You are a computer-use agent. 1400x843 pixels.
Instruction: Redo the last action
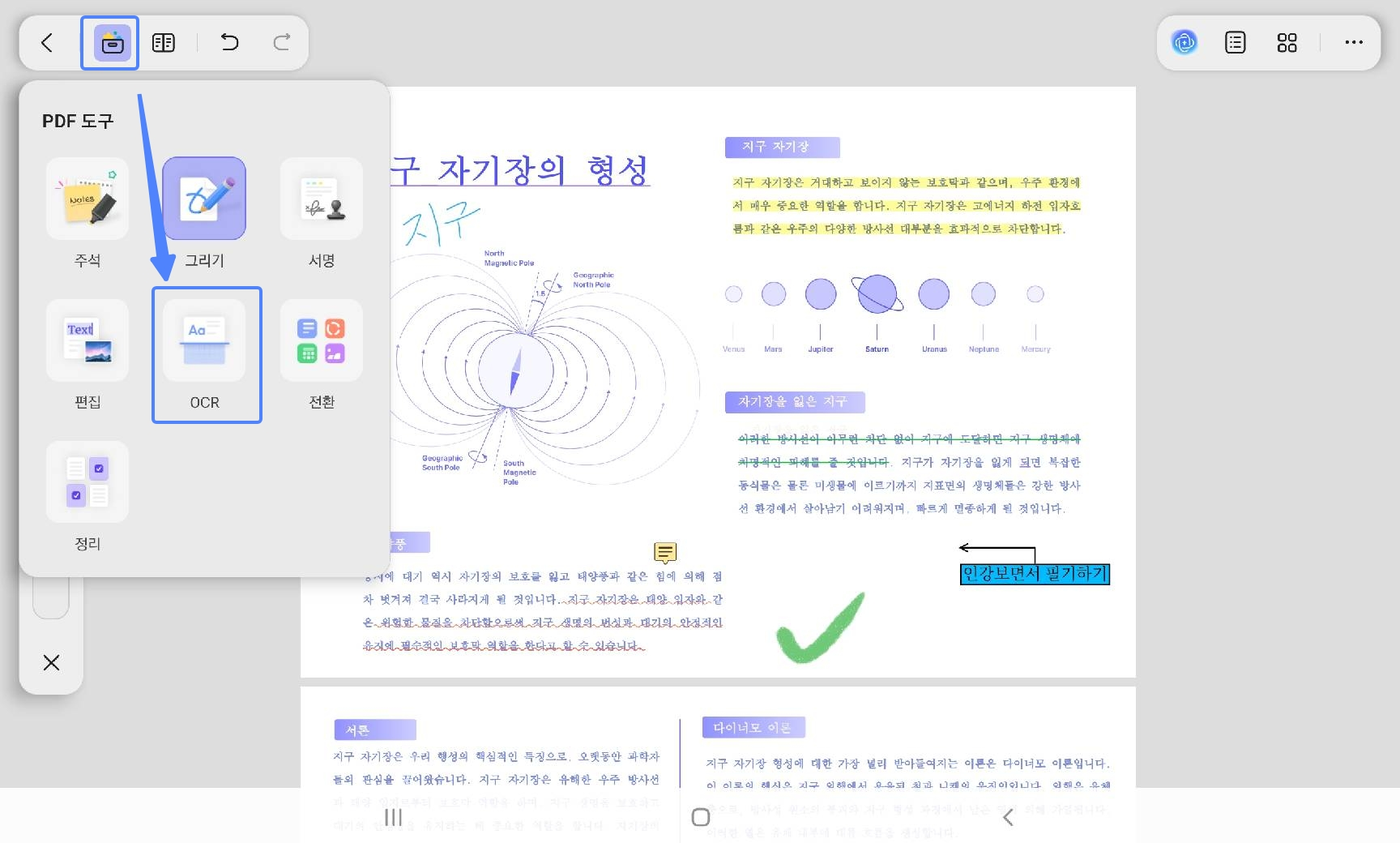[281, 42]
